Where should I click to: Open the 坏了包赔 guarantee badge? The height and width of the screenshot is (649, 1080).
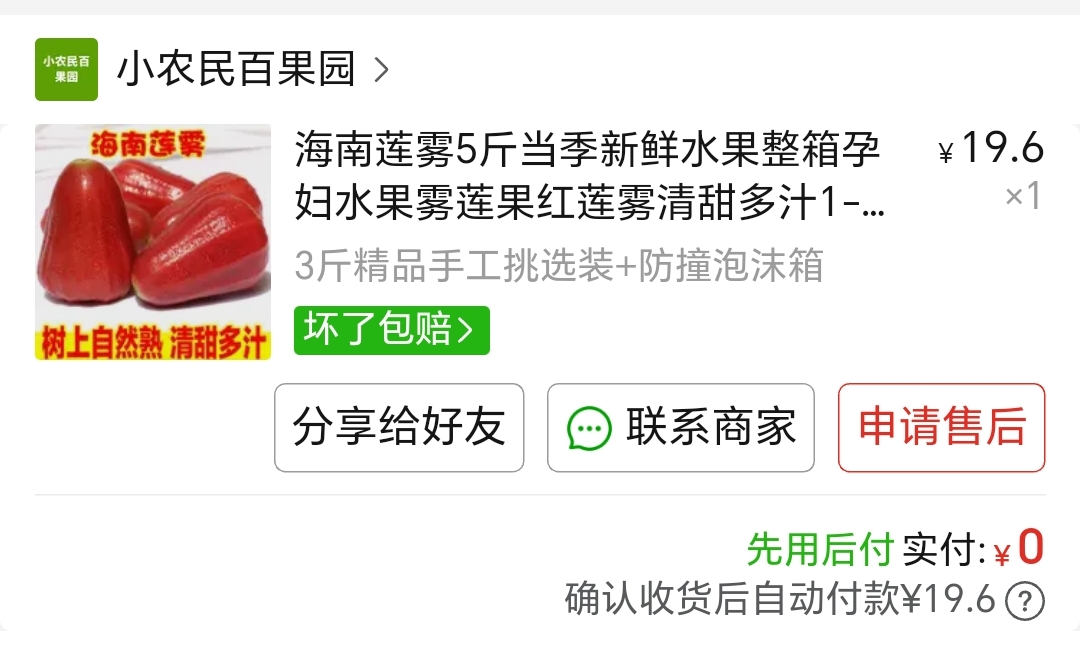(x=391, y=331)
